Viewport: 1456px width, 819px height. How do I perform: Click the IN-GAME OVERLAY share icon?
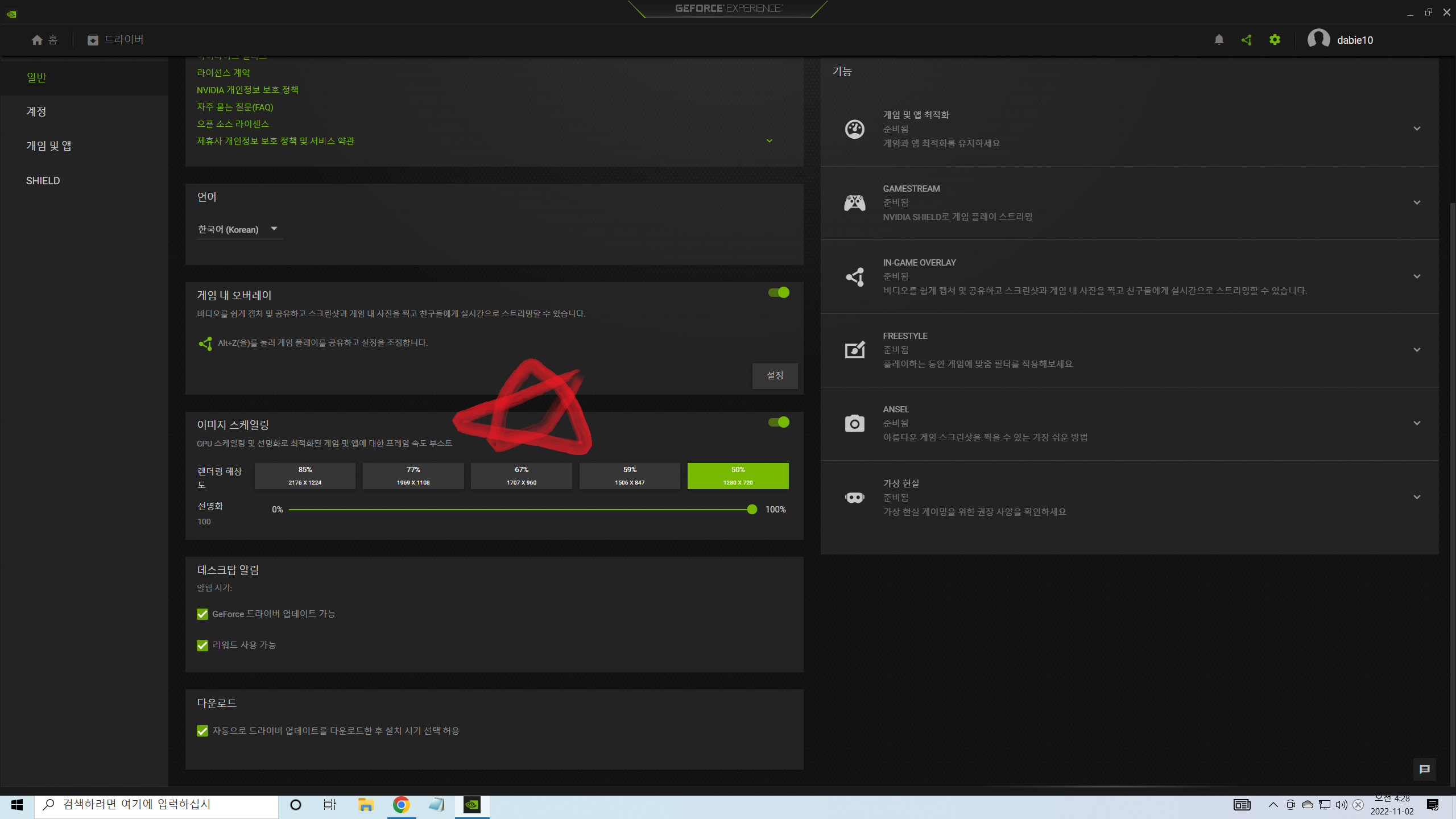pos(854,277)
